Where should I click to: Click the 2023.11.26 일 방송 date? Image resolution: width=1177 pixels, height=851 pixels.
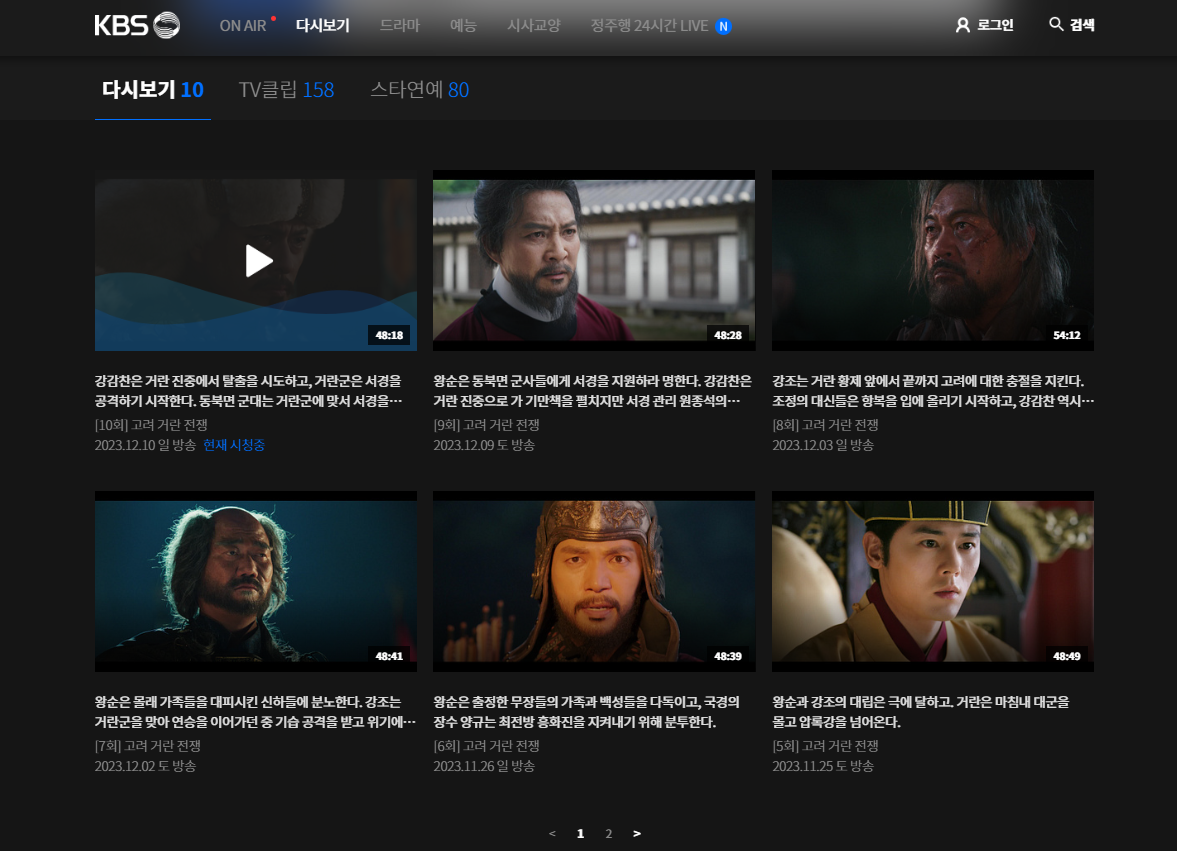[484, 766]
